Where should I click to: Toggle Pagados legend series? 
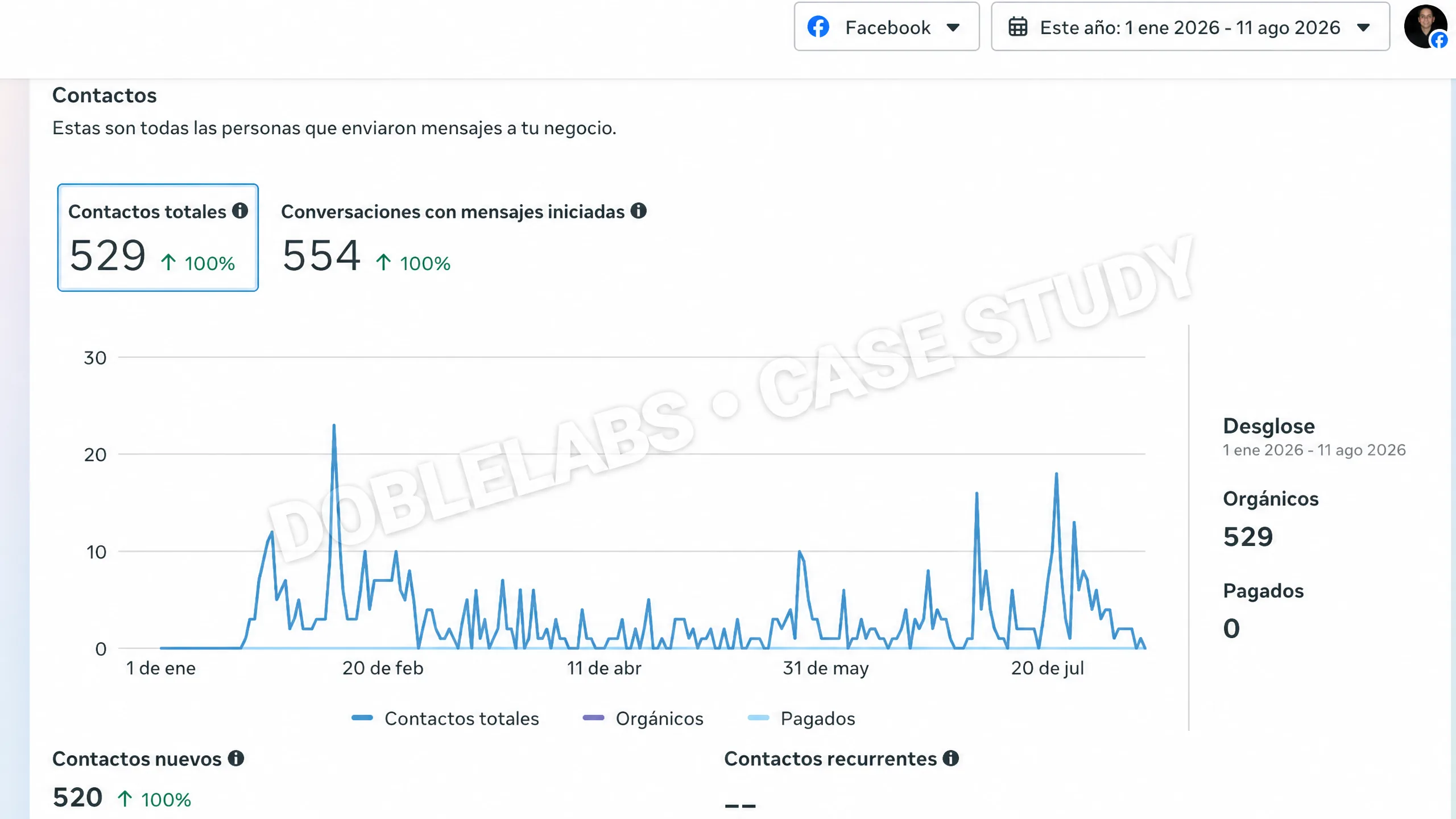(801, 718)
